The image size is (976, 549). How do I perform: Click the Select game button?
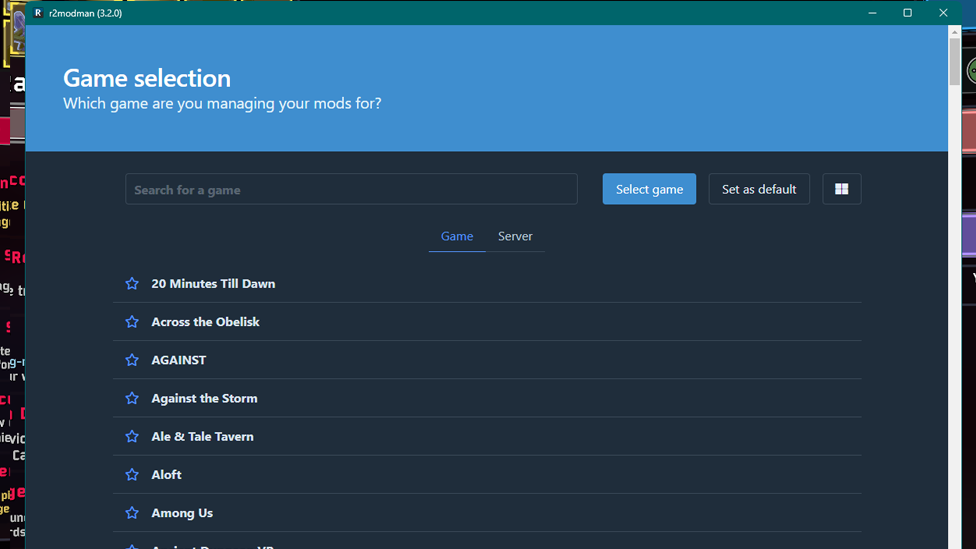[649, 189]
